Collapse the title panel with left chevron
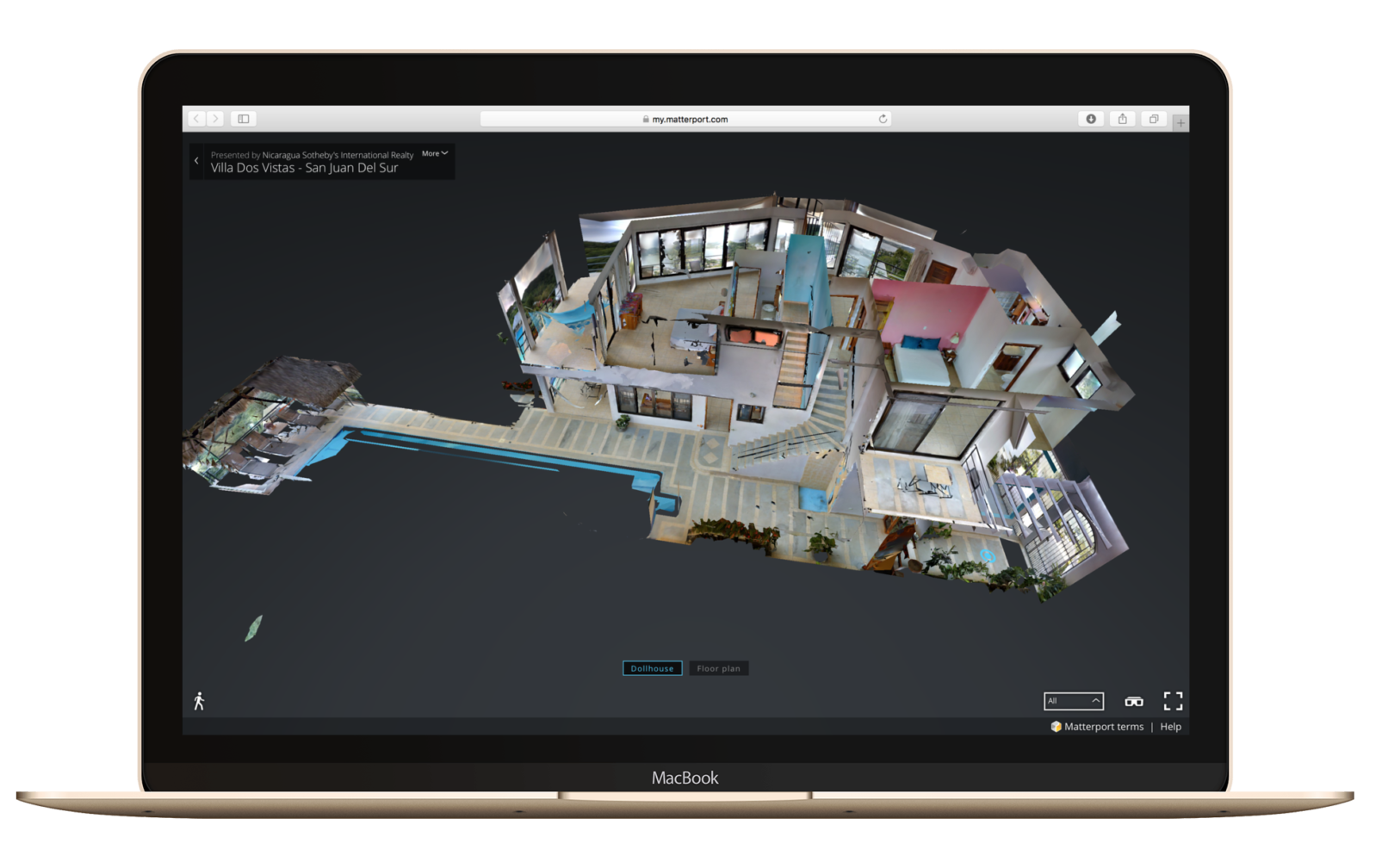 click(x=196, y=161)
